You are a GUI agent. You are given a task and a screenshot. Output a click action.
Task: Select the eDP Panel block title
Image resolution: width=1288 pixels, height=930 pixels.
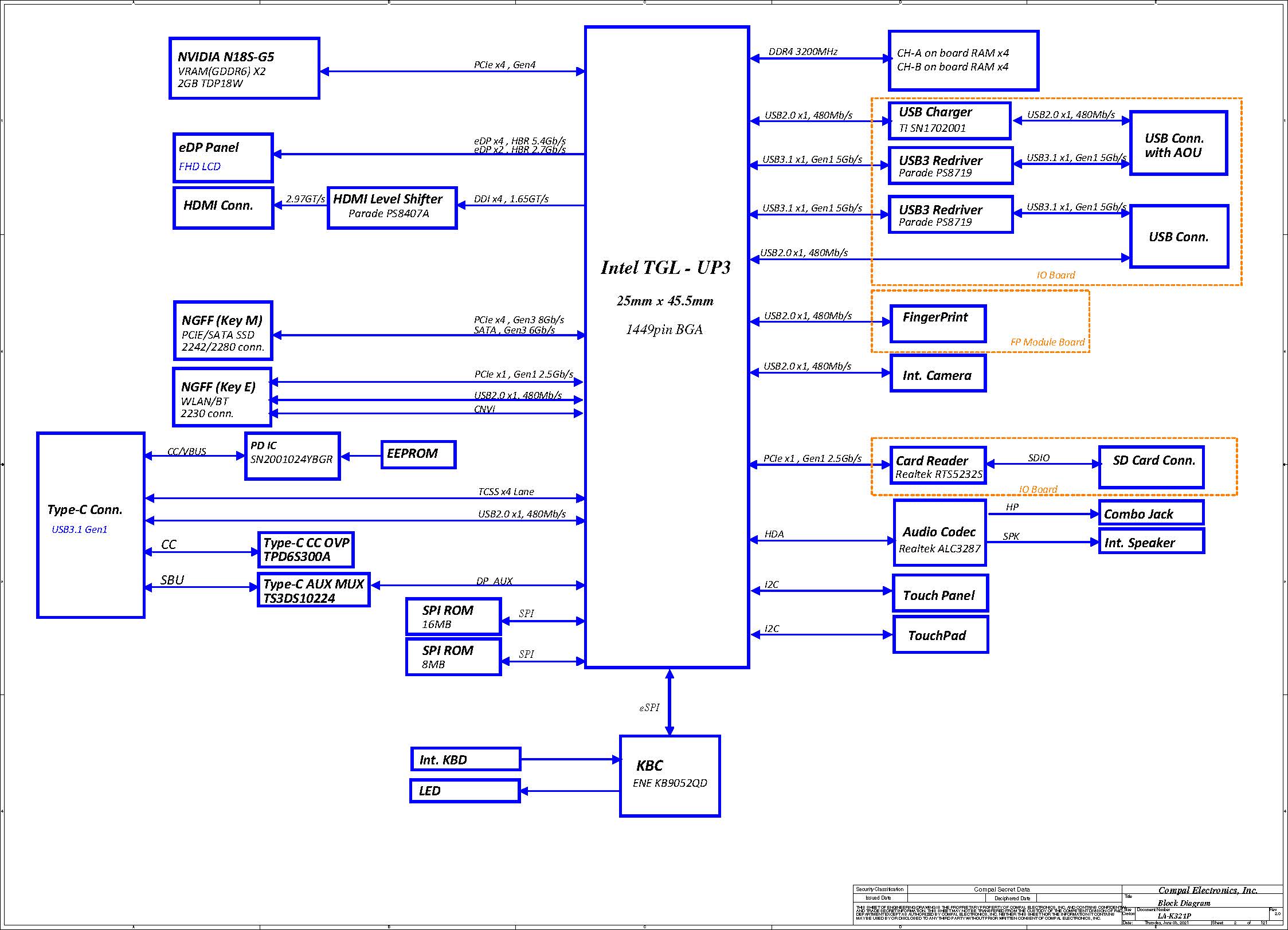click(x=209, y=147)
